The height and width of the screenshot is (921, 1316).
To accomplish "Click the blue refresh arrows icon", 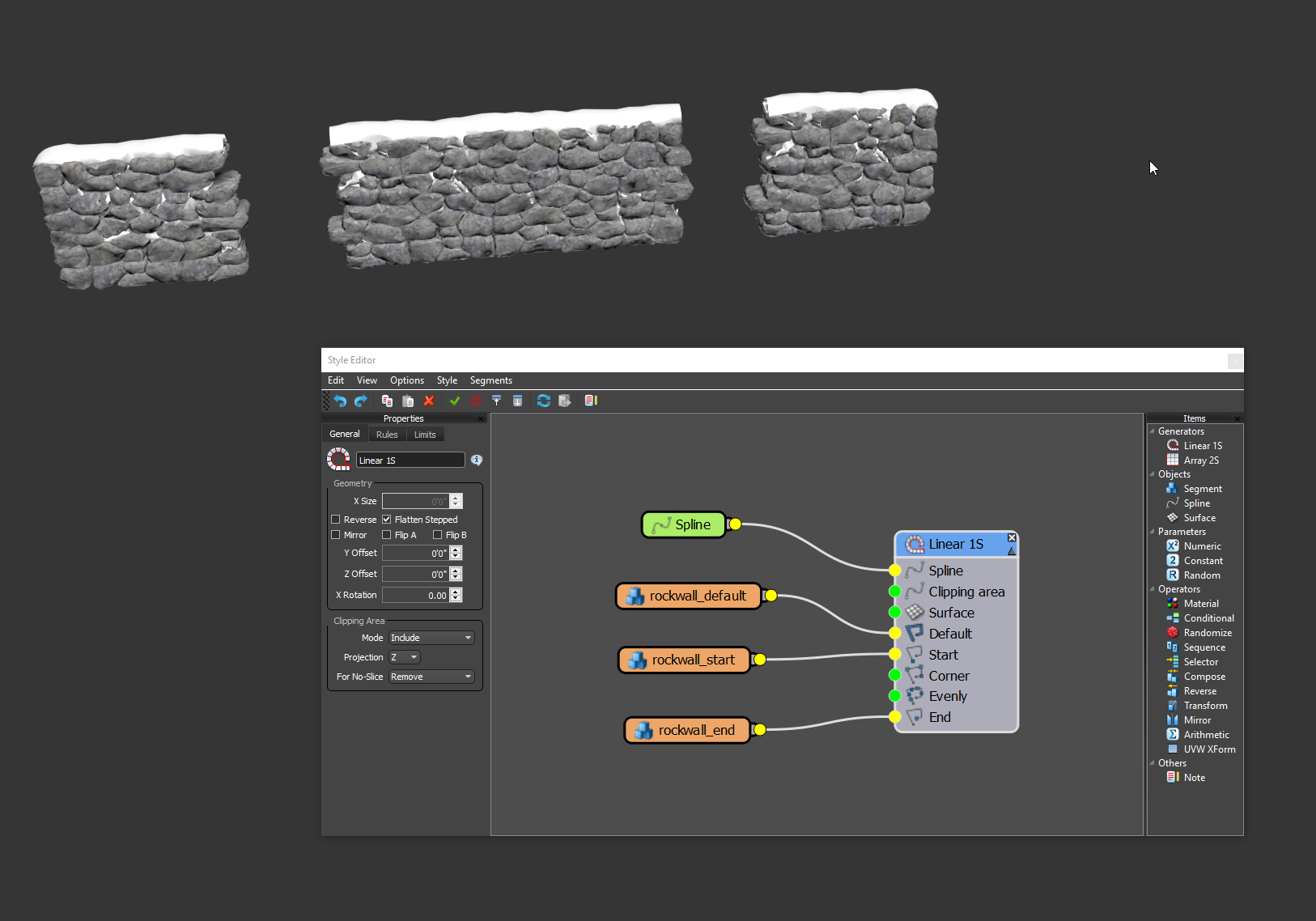I will (543, 401).
